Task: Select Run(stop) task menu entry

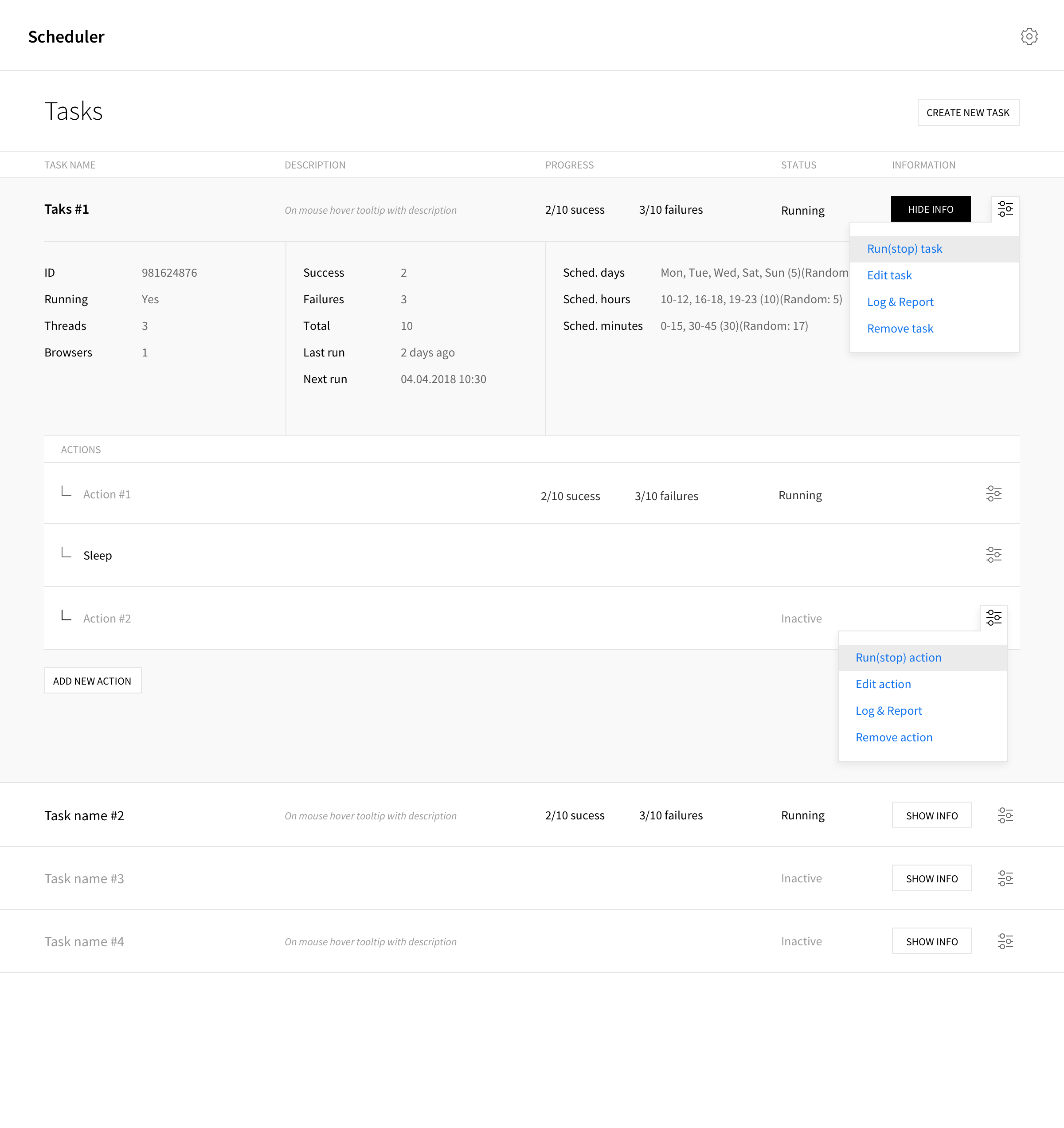Action: point(904,248)
